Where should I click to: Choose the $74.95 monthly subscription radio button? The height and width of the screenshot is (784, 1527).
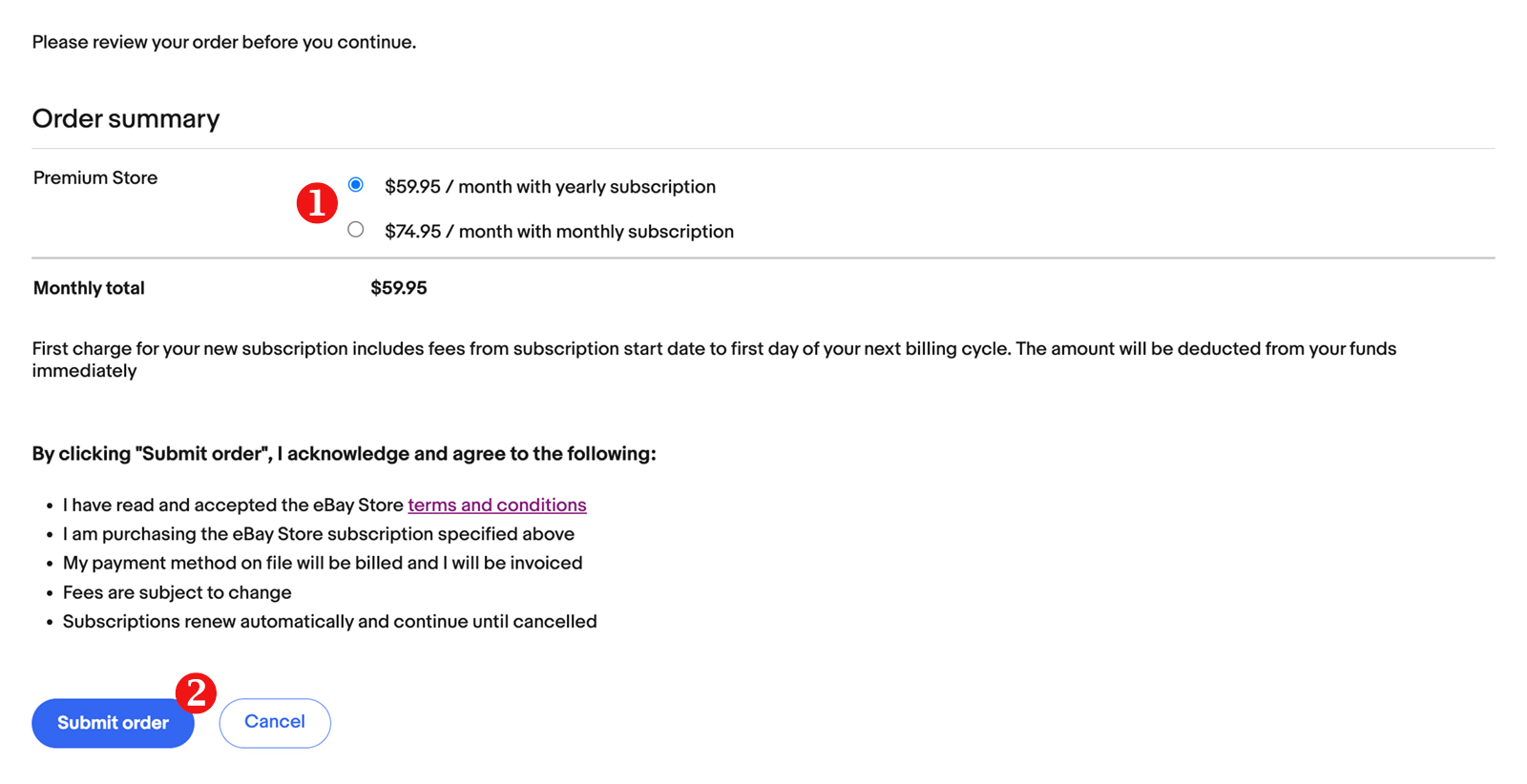tap(356, 230)
